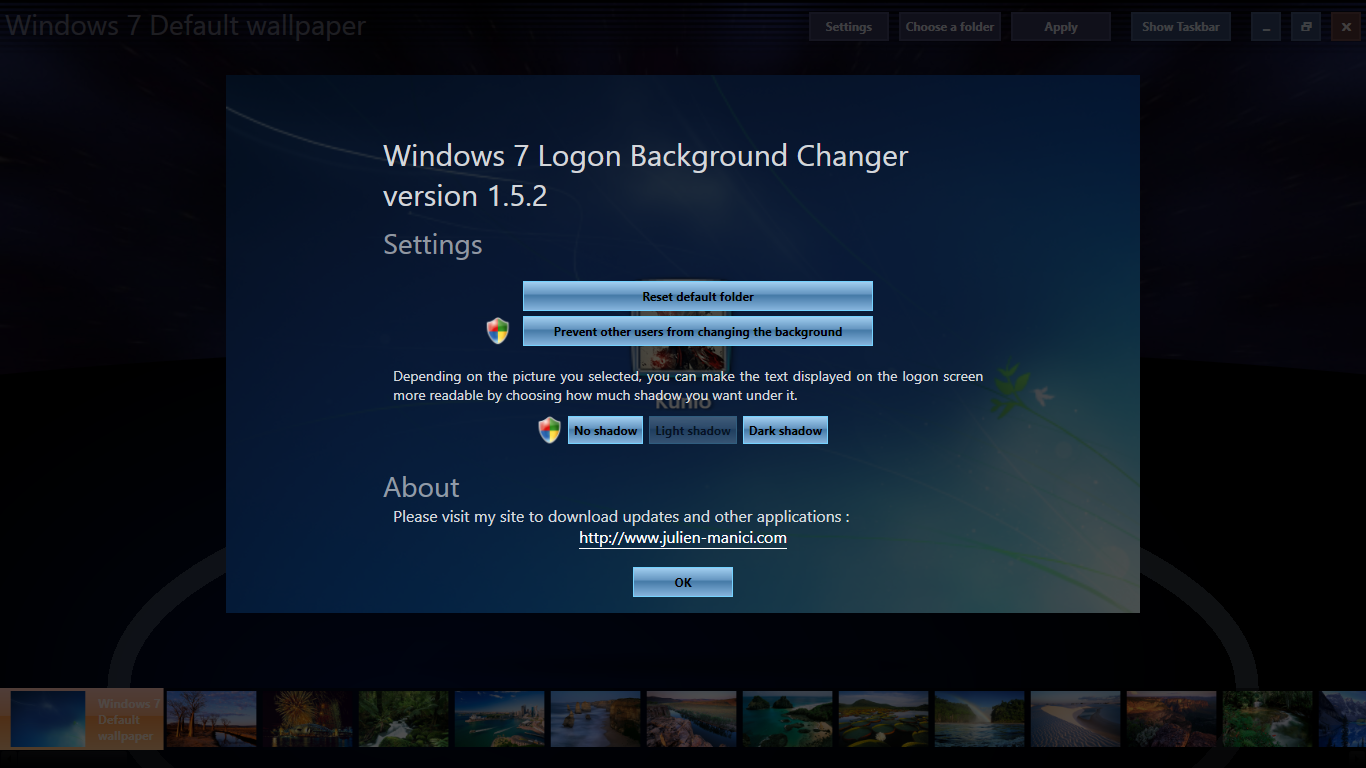This screenshot has height=768, width=1366.
Task: Keep the "Light shadow" option selected
Action: pos(692,429)
